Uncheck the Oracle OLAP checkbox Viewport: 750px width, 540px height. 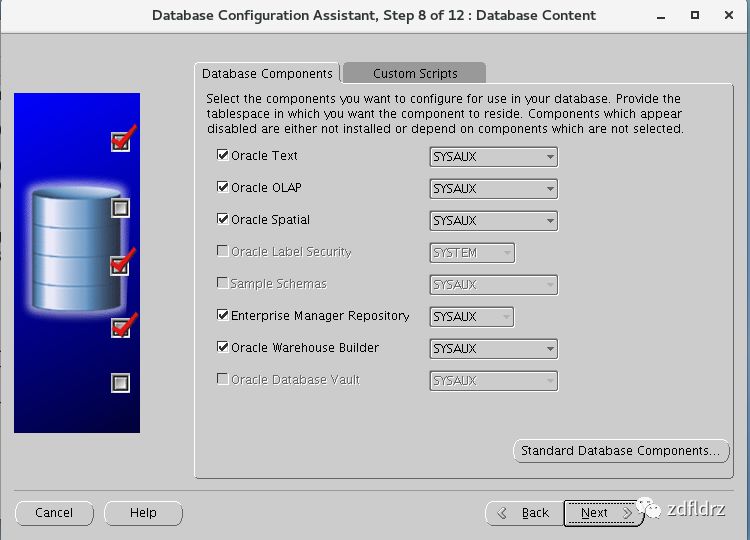(x=222, y=187)
